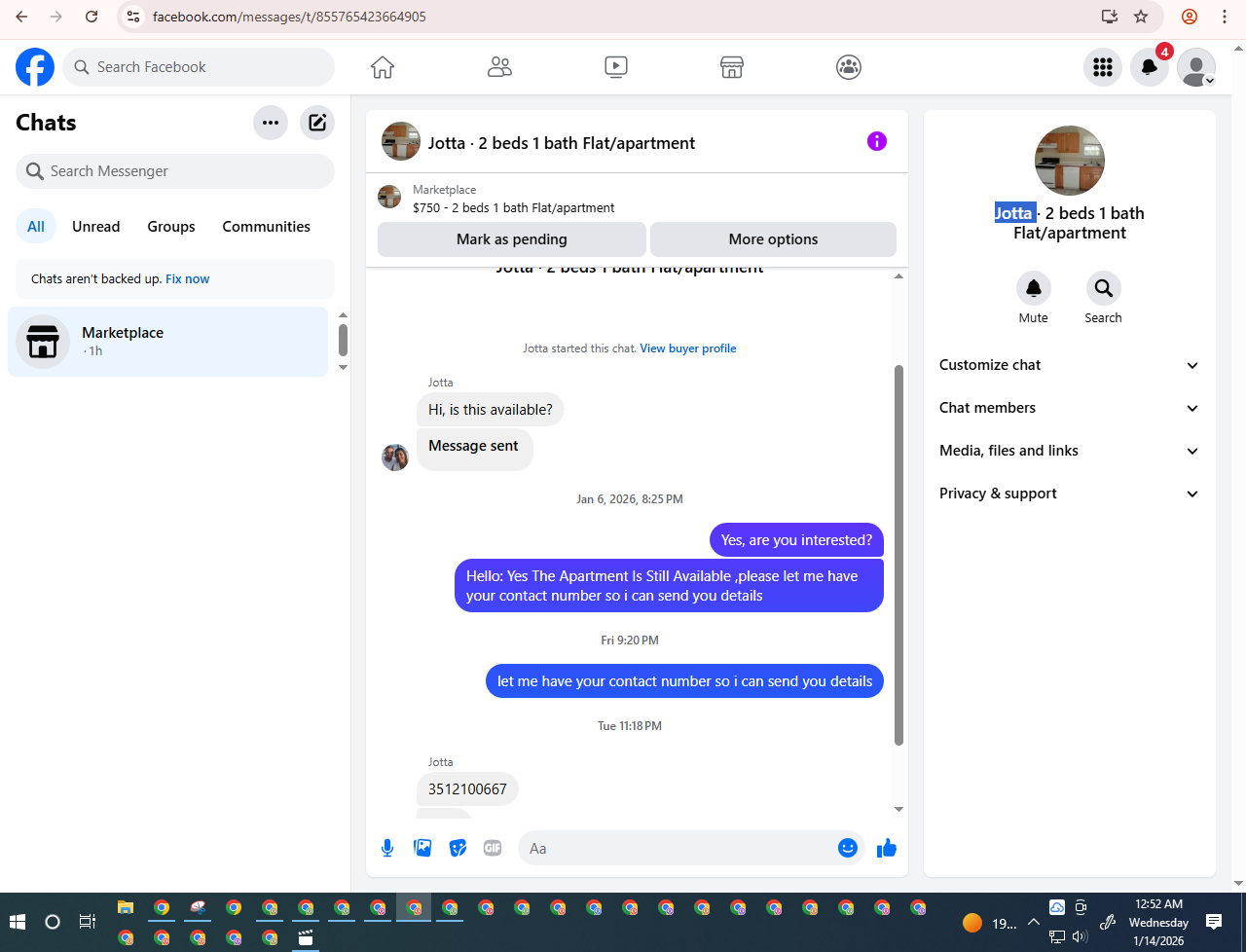Screen dimensions: 1246x952
Task: Select the All chats tab
Action: [x=36, y=227]
